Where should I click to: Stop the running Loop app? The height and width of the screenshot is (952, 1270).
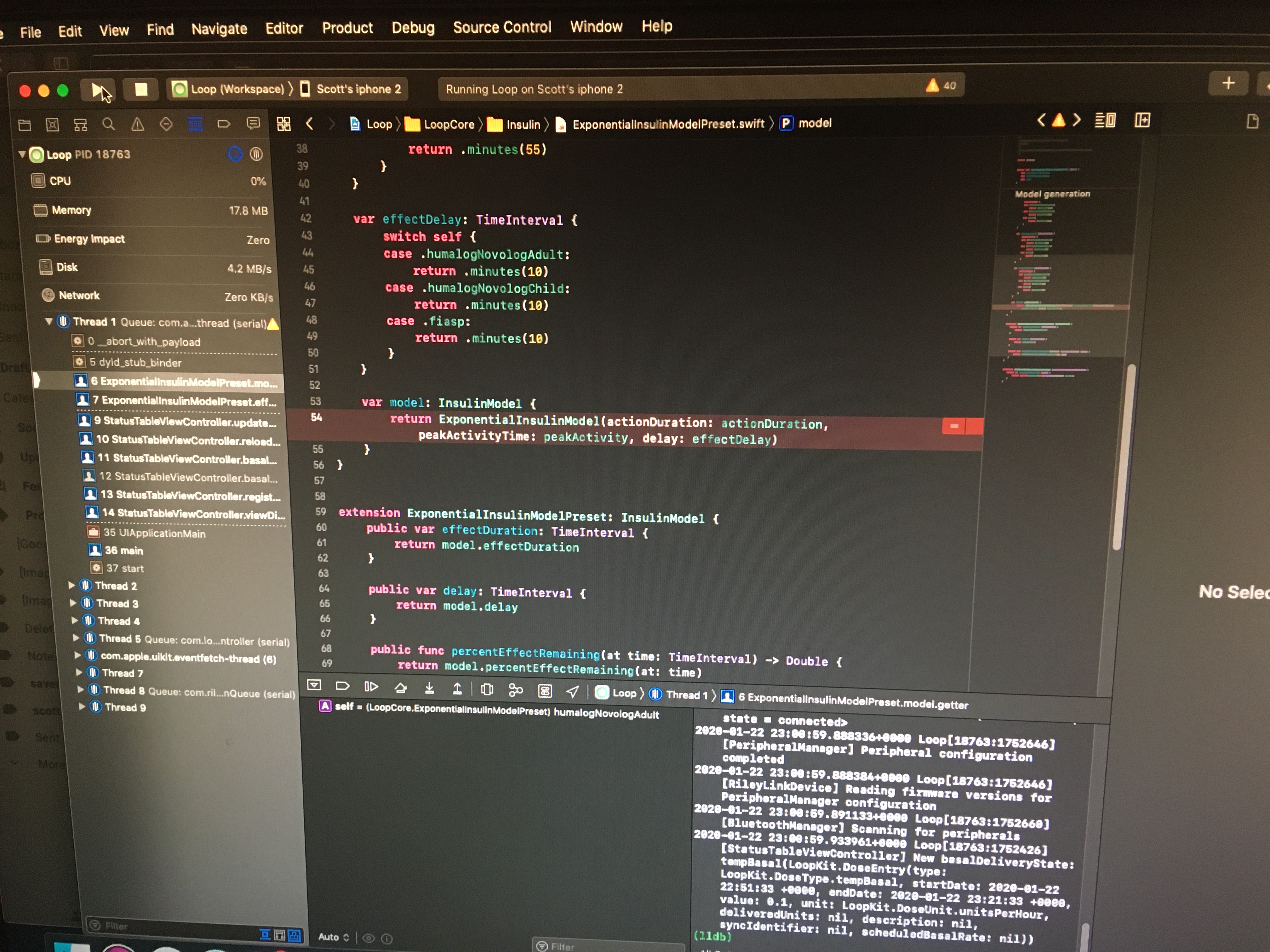tap(141, 89)
